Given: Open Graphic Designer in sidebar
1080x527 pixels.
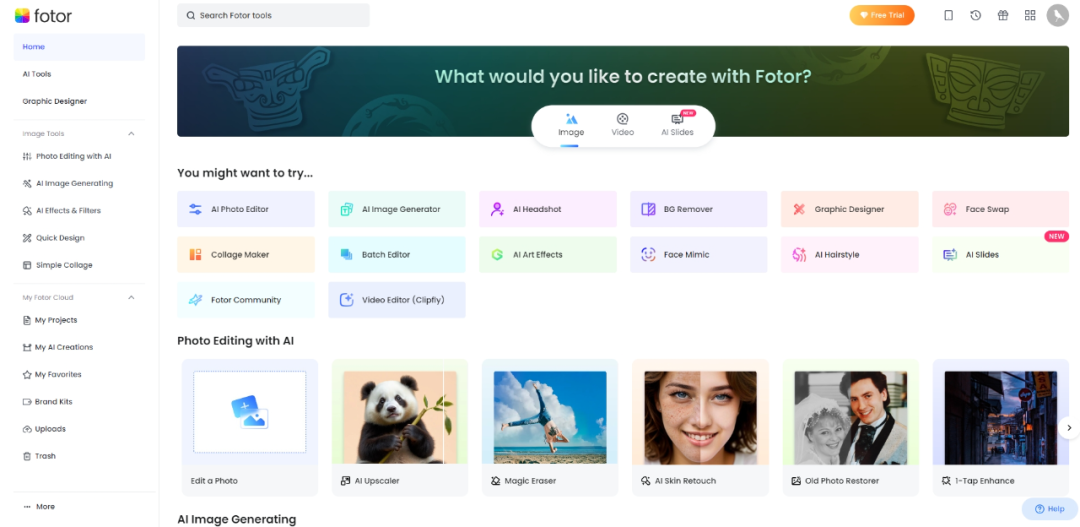Looking at the screenshot, I should click(79, 101).
